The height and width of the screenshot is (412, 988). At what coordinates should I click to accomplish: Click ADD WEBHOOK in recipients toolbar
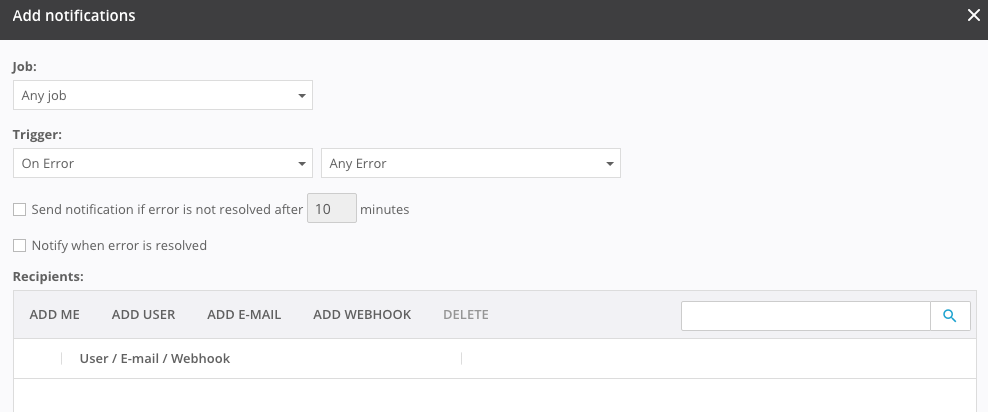point(362,315)
